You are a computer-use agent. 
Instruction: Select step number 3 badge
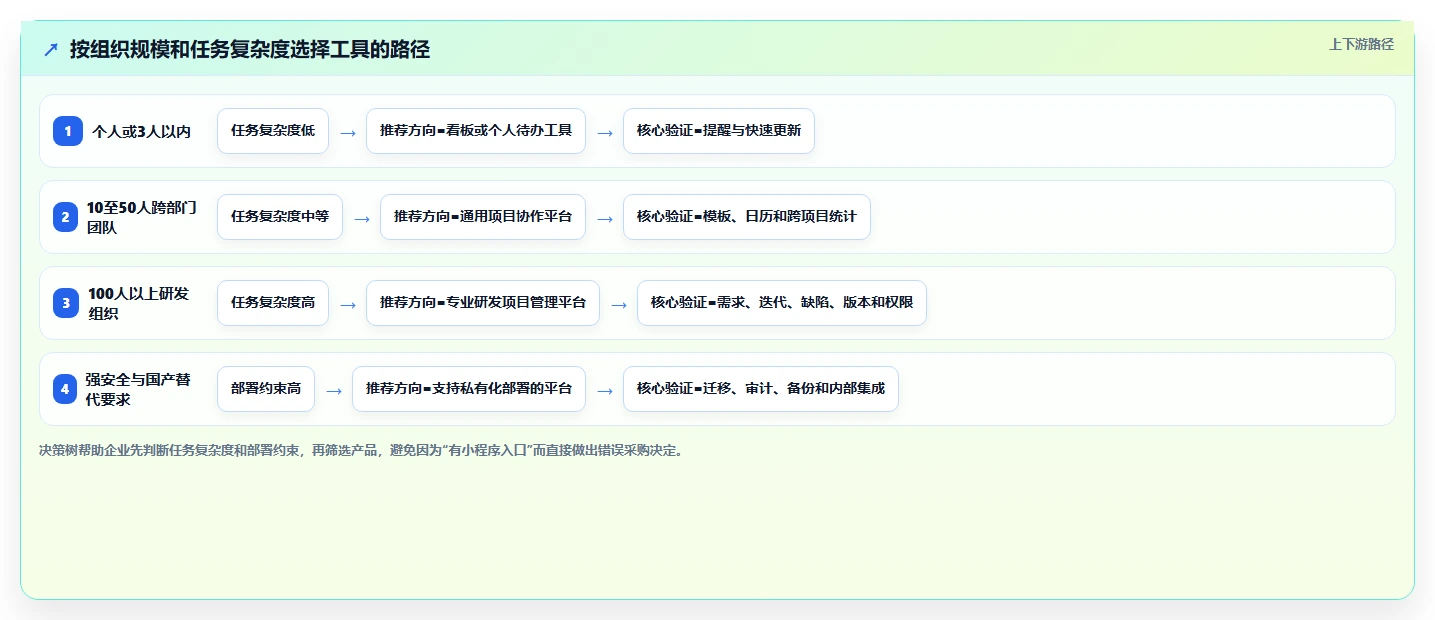coord(66,303)
